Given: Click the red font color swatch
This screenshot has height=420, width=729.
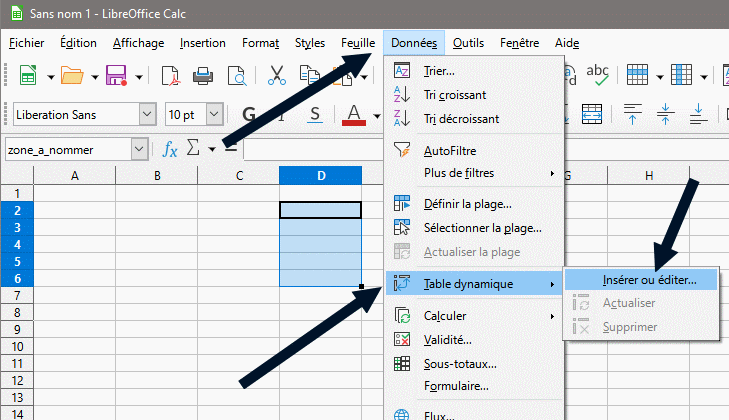Looking at the screenshot, I should (352, 113).
